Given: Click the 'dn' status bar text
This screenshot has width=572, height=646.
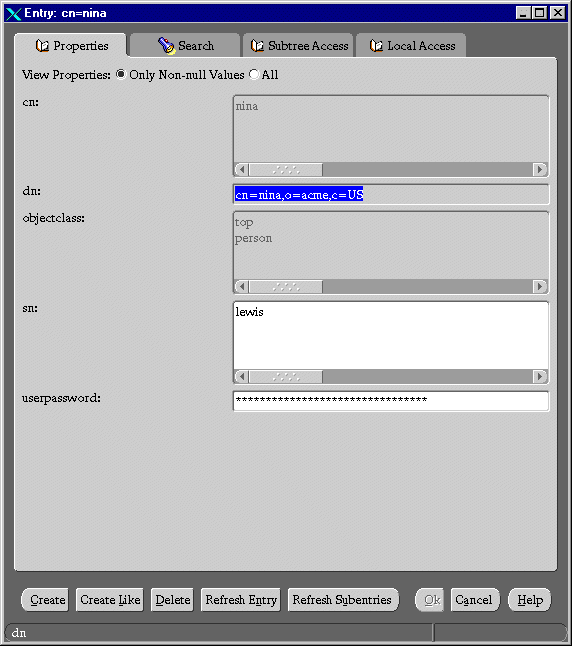Looking at the screenshot, I should tap(19, 633).
